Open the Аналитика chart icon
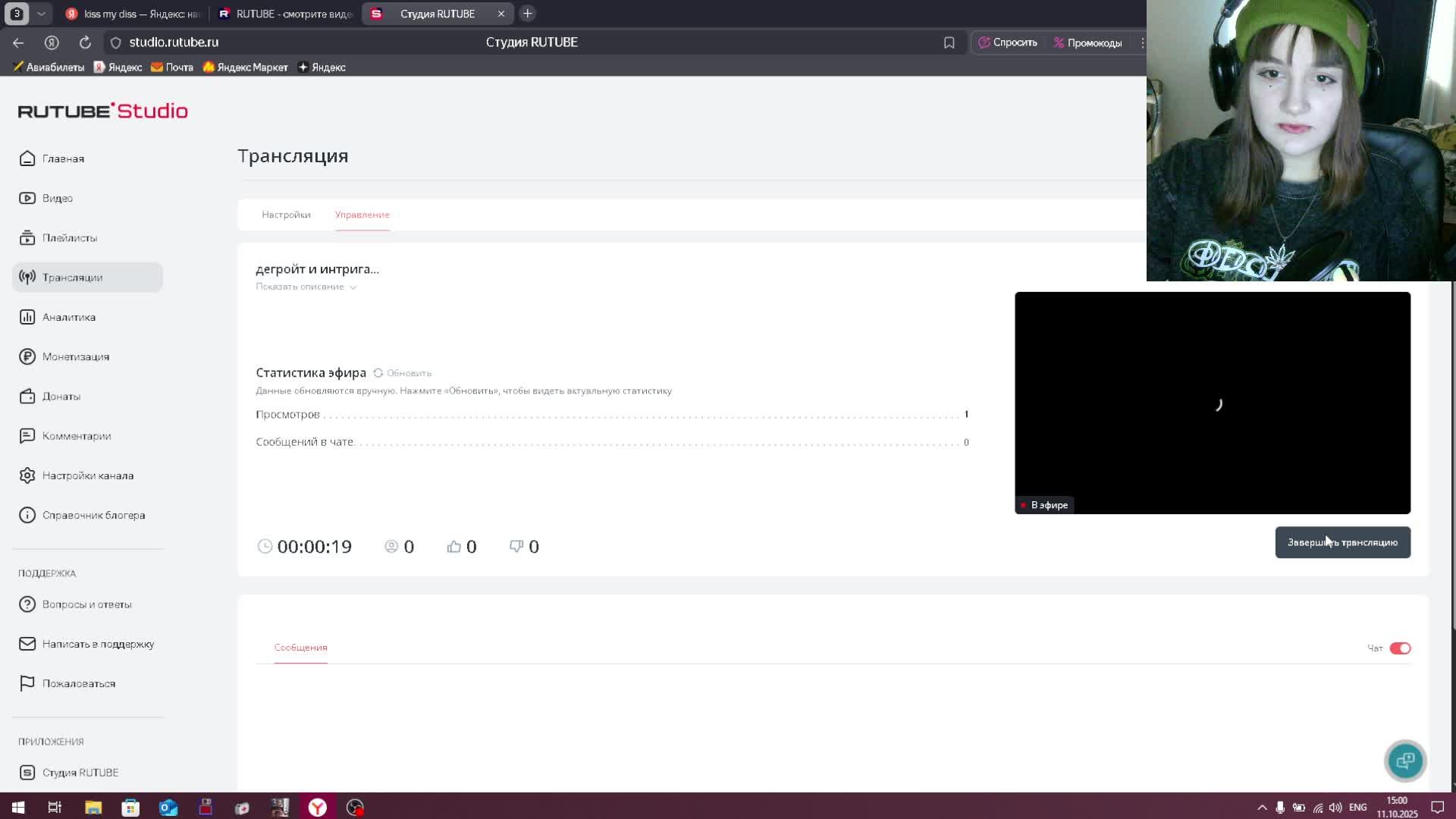The image size is (1456, 819). tap(27, 317)
